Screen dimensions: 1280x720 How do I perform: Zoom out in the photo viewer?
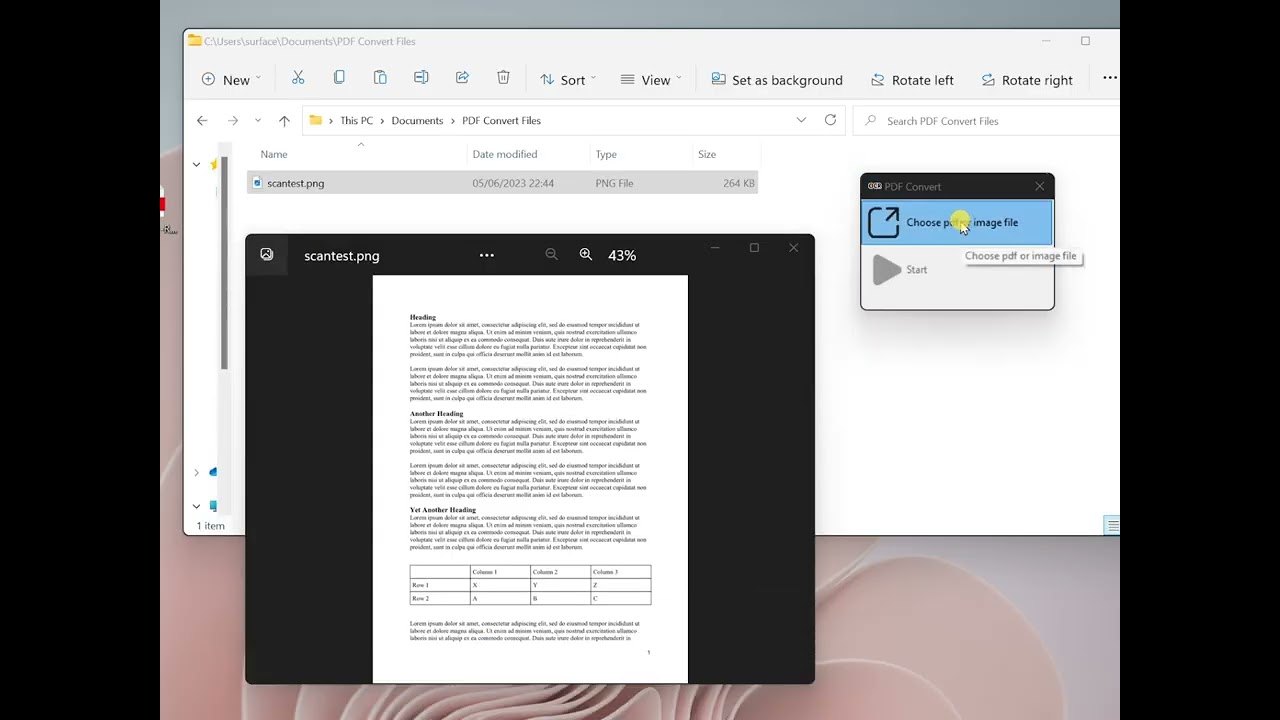coord(551,255)
